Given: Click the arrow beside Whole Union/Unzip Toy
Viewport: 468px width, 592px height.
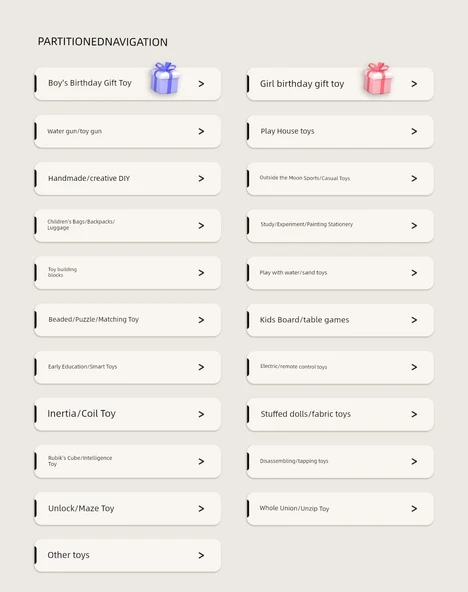Looking at the screenshot, I should pos(414,509).
